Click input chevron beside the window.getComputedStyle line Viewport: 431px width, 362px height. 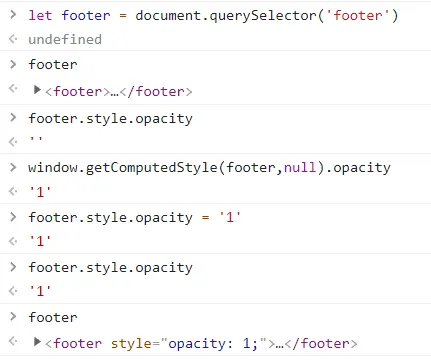point(13,167)
